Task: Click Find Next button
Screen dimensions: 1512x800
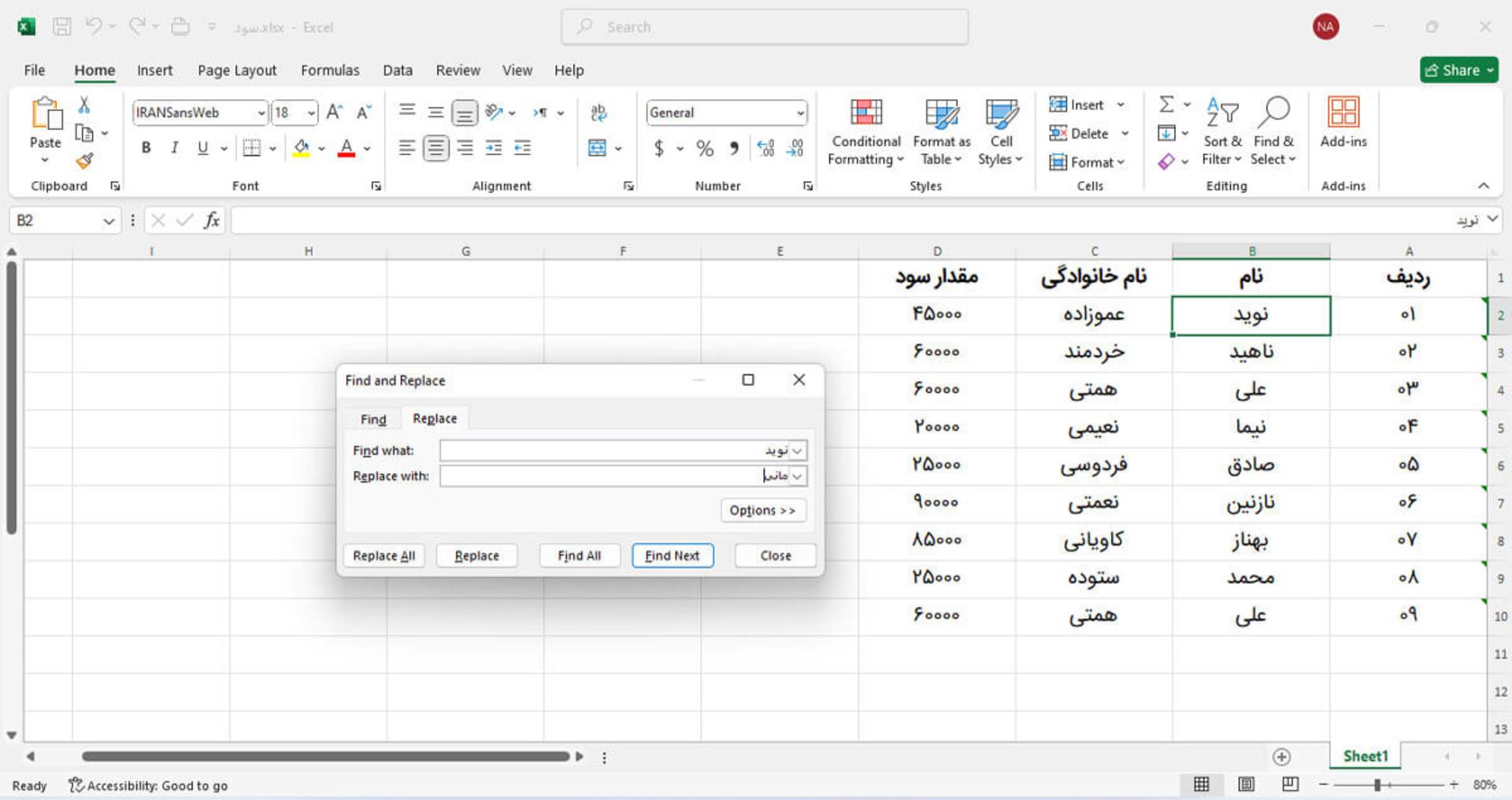Action: pyautogui.click(x=672, y=556)
